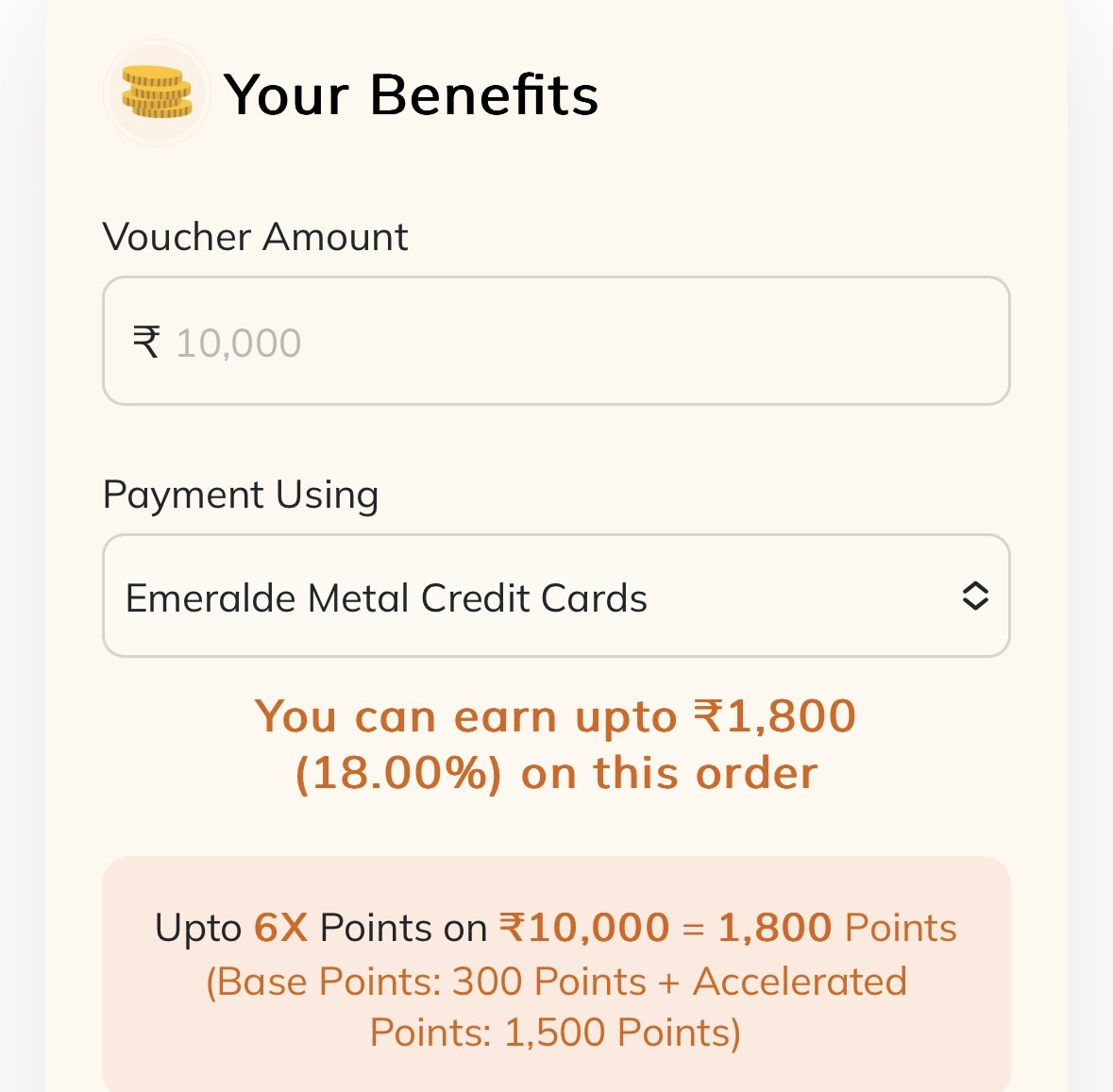This screenshot has height=1092, width=1113.
Task: Click the pink points breakdown card
Action: pyautogui.click(x=556, y=973)
